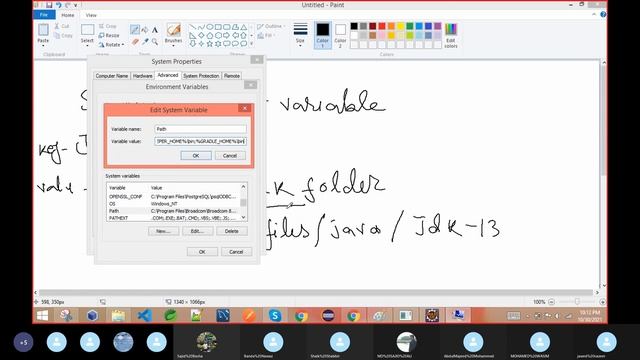Open the shape Outline dropdown
The image size is (640, 360).
pos(271,27)
